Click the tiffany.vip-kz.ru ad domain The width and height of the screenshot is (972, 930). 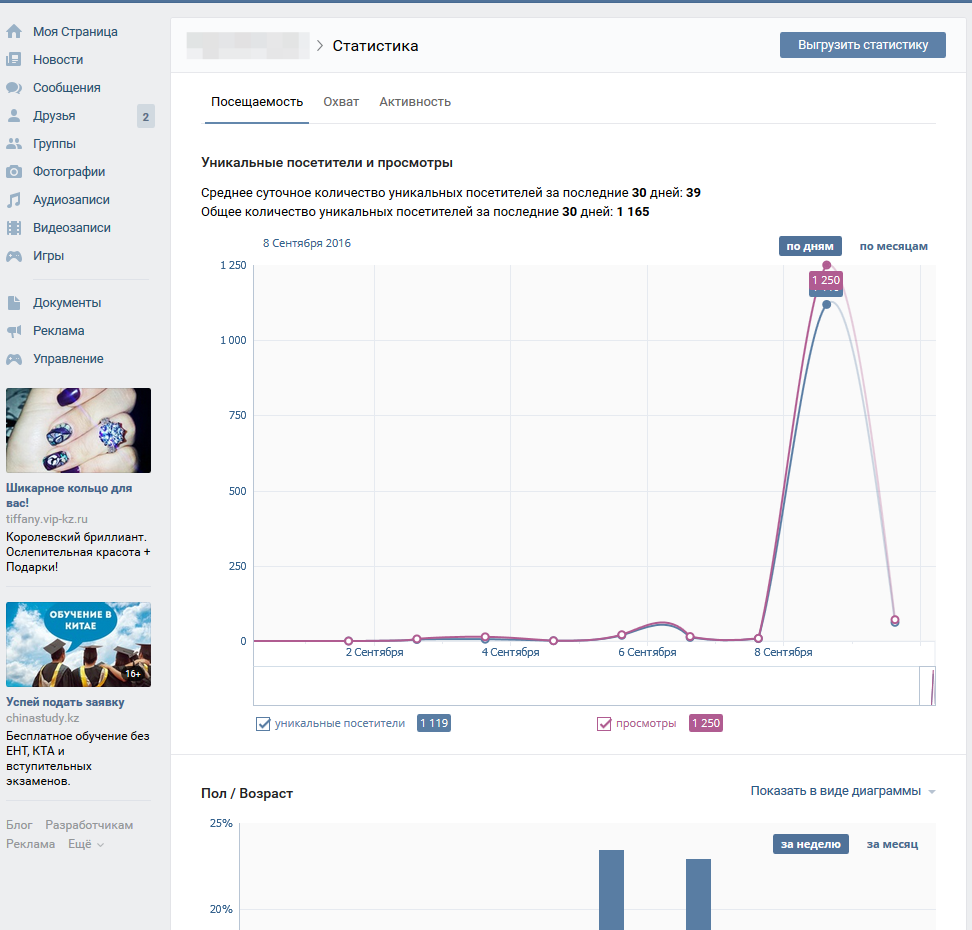(x=47, y=519)
